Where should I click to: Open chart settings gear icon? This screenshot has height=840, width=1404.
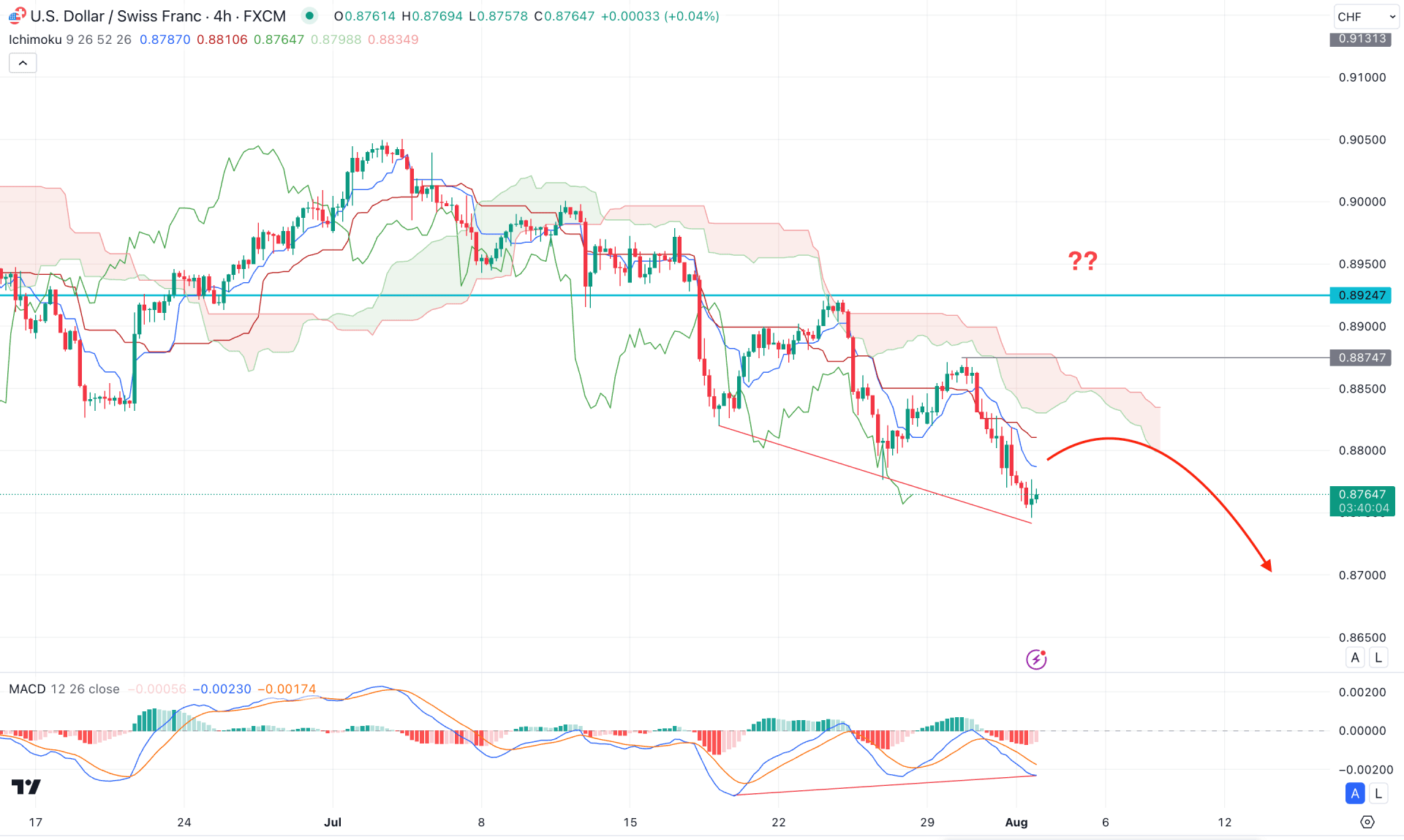[x=1367, y=822]
